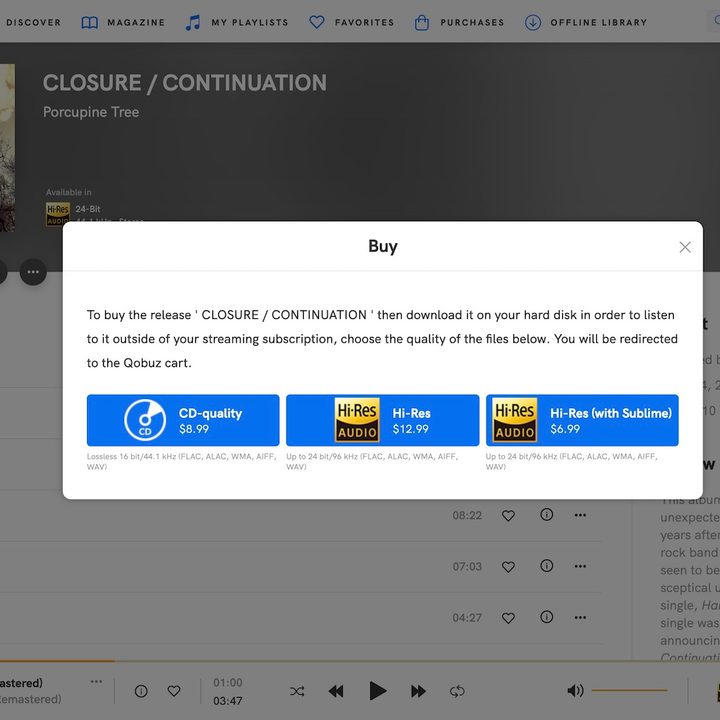Buy Hi-Res version for $12.99
The width and height of the screenshot is (720, 720).
382,420
